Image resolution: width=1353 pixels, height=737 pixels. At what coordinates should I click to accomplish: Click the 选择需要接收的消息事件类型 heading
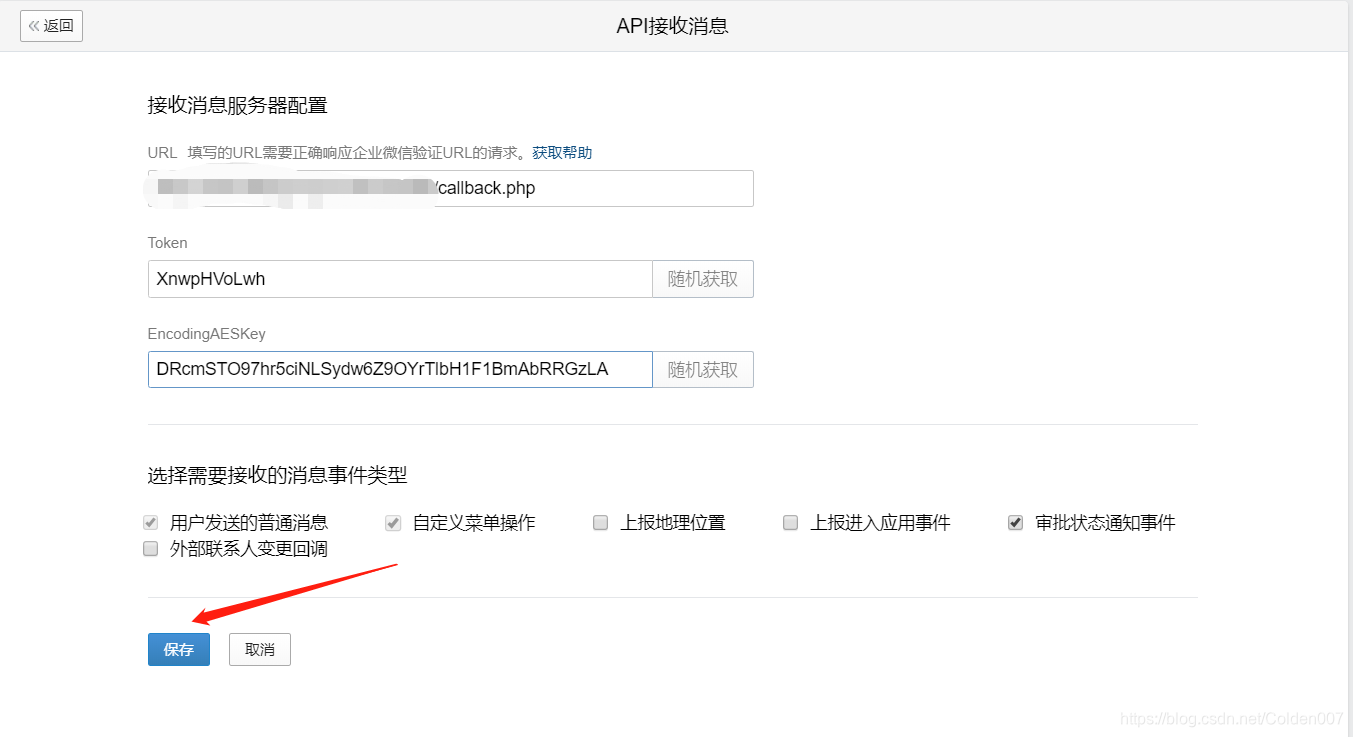[x=276, y=476]
